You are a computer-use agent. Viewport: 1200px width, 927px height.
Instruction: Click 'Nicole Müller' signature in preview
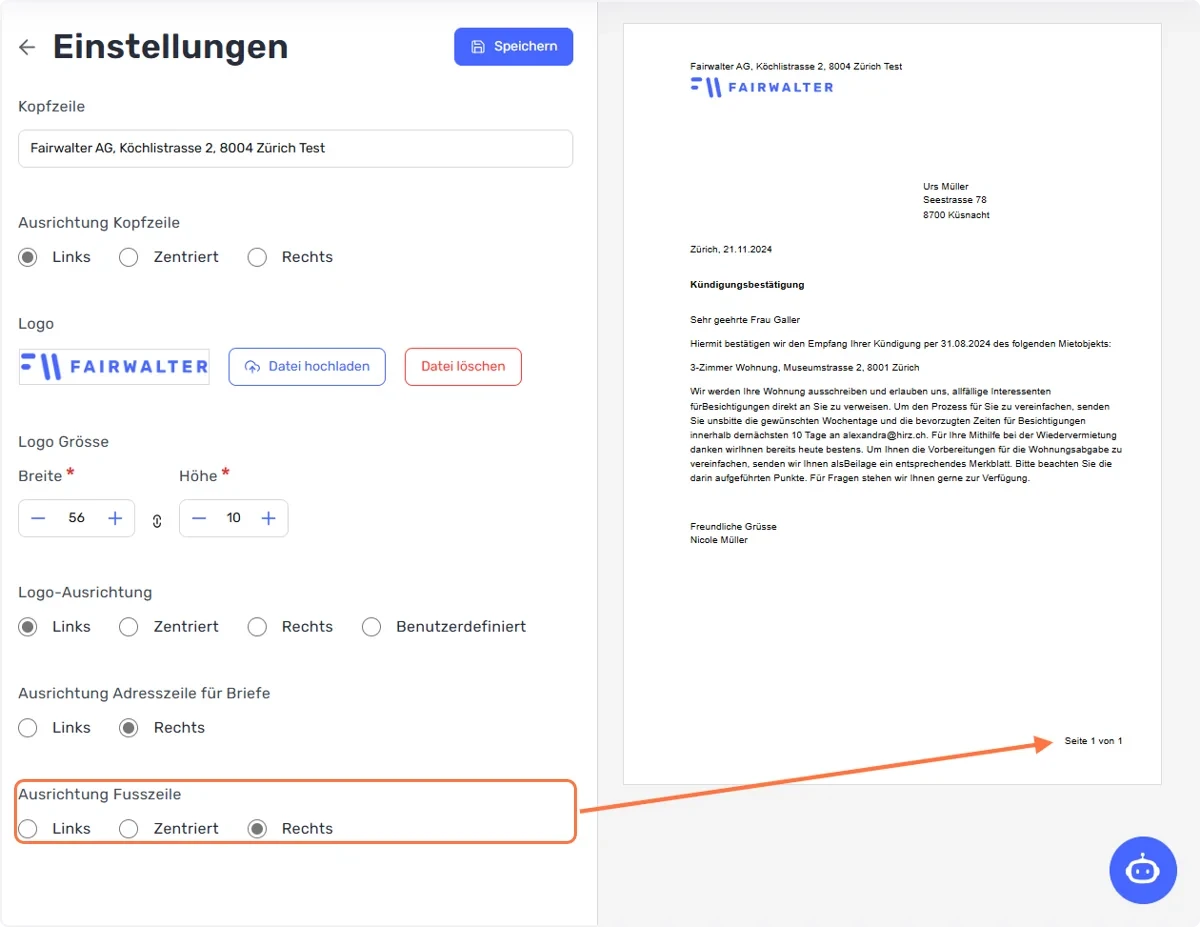tap(719, 540)
